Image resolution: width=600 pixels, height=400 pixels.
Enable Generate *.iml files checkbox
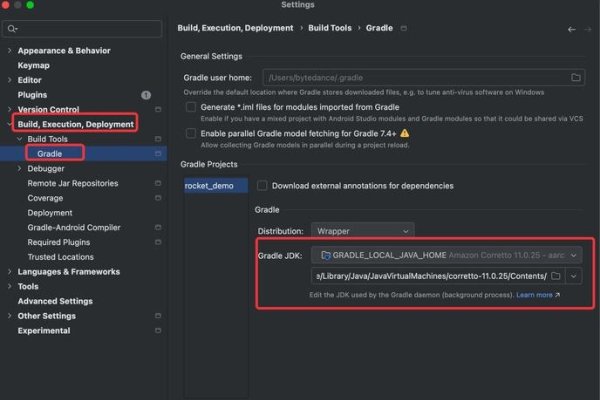coord(191,107)
